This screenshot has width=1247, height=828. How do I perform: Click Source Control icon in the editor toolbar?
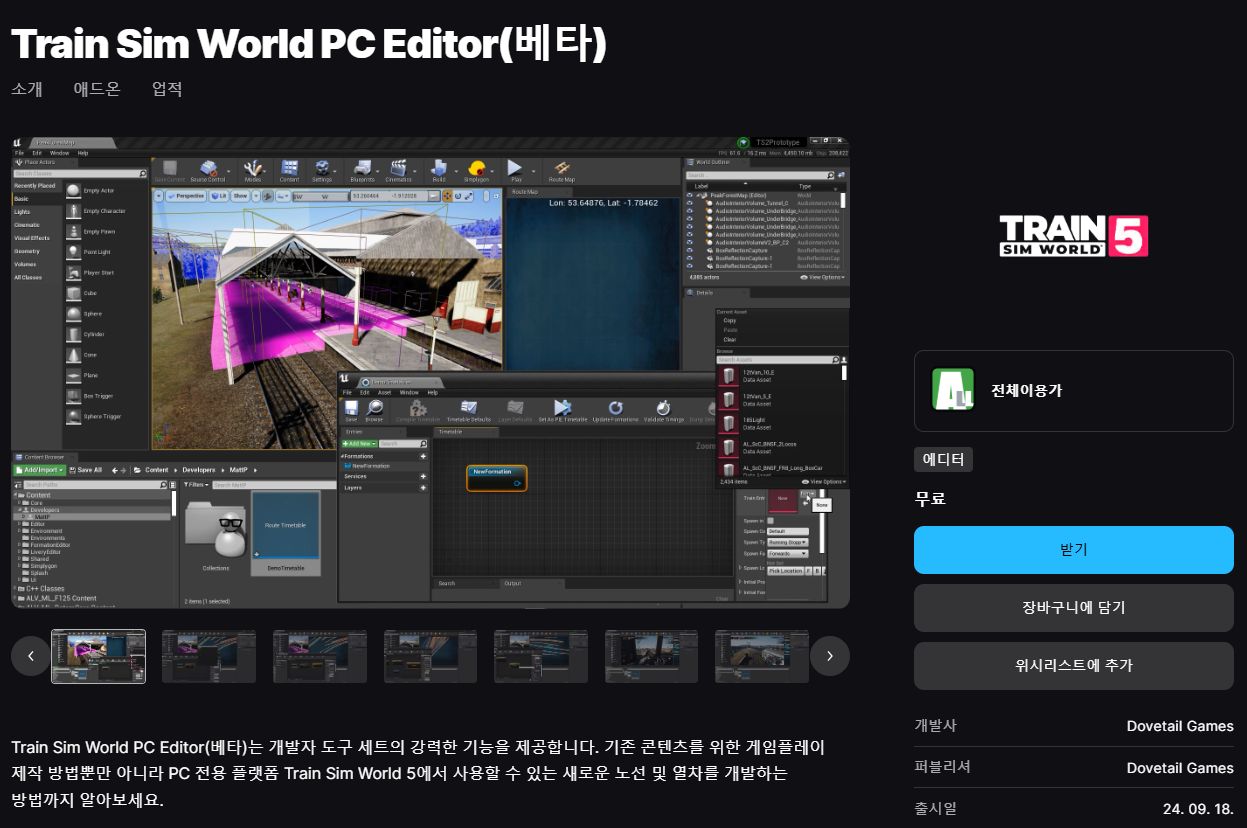208,171
